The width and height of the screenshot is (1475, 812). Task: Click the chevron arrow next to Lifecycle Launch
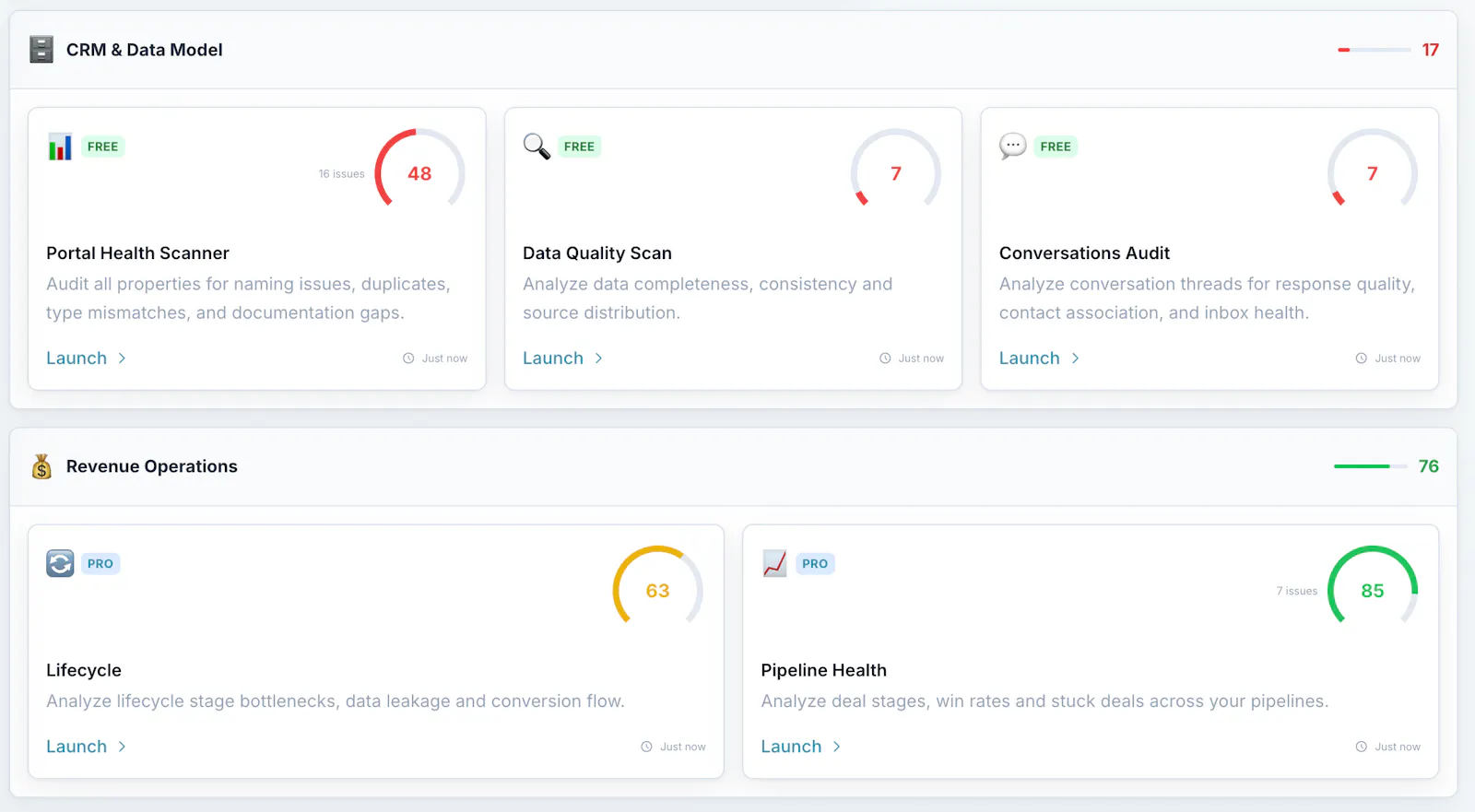click(x=122, y=747)
